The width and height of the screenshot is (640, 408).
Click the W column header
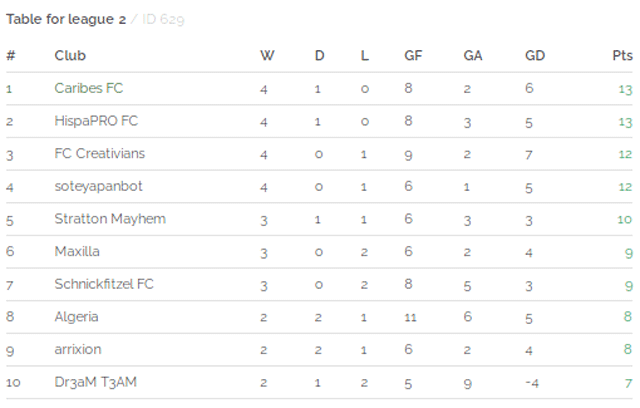[x=267, y=55]
